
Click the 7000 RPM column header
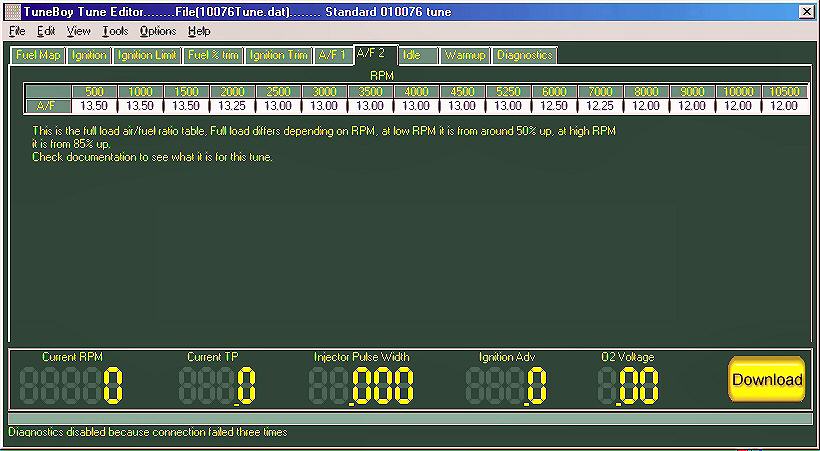coord(600,92)
